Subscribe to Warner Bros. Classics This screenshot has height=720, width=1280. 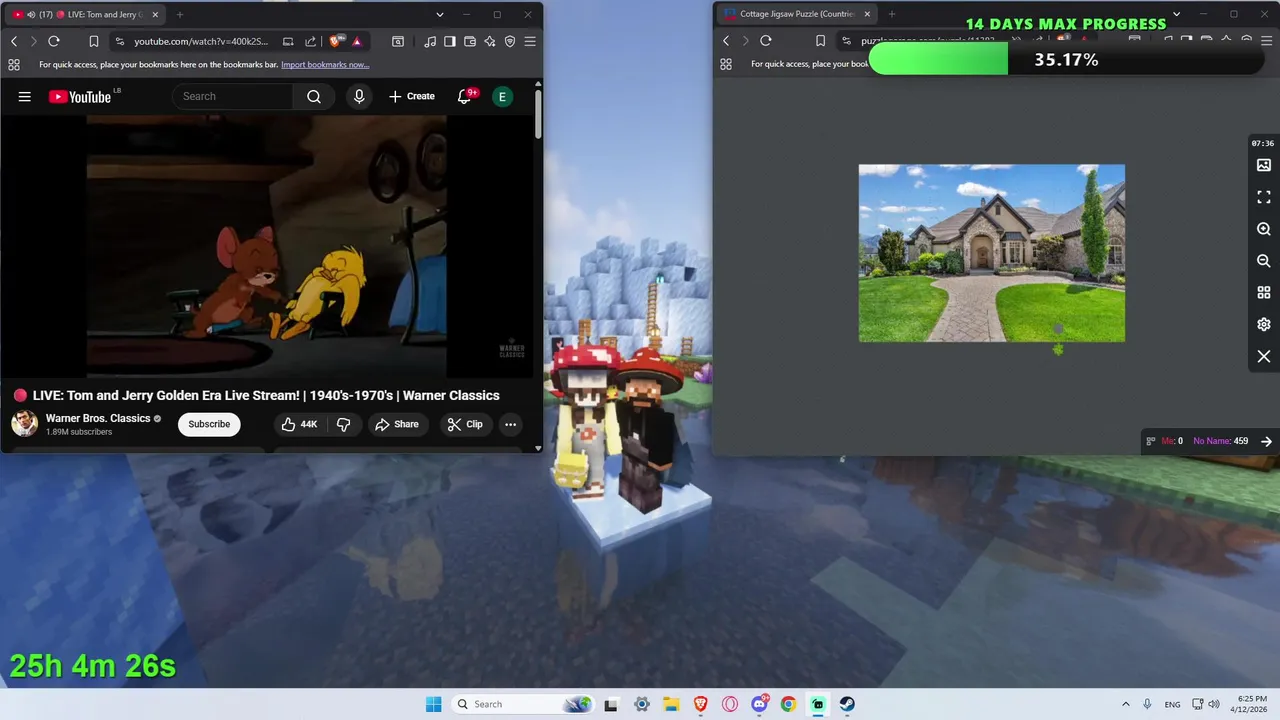coord(209,424)
